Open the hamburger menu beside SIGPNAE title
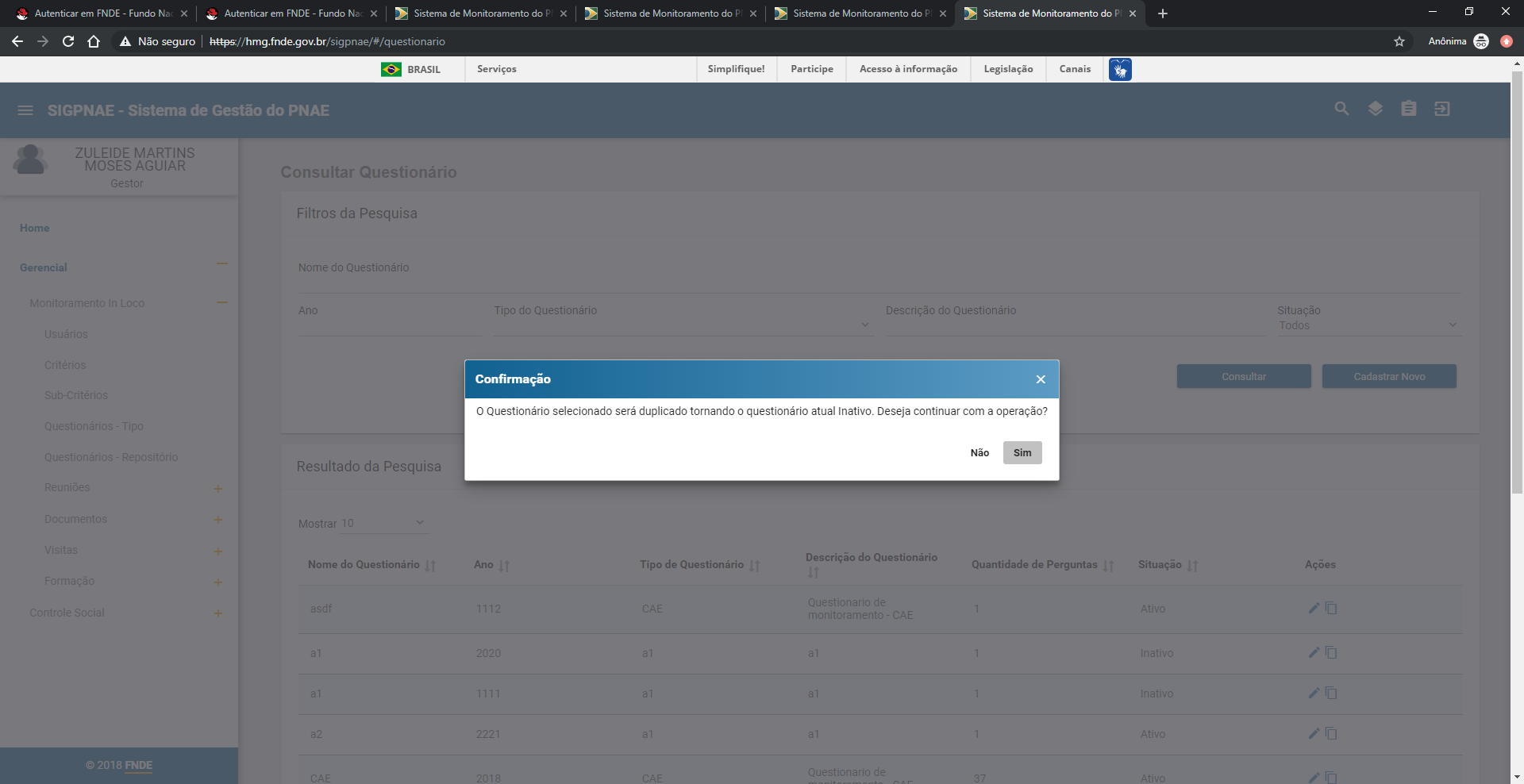1524x784 pixels. coord(25,110)
